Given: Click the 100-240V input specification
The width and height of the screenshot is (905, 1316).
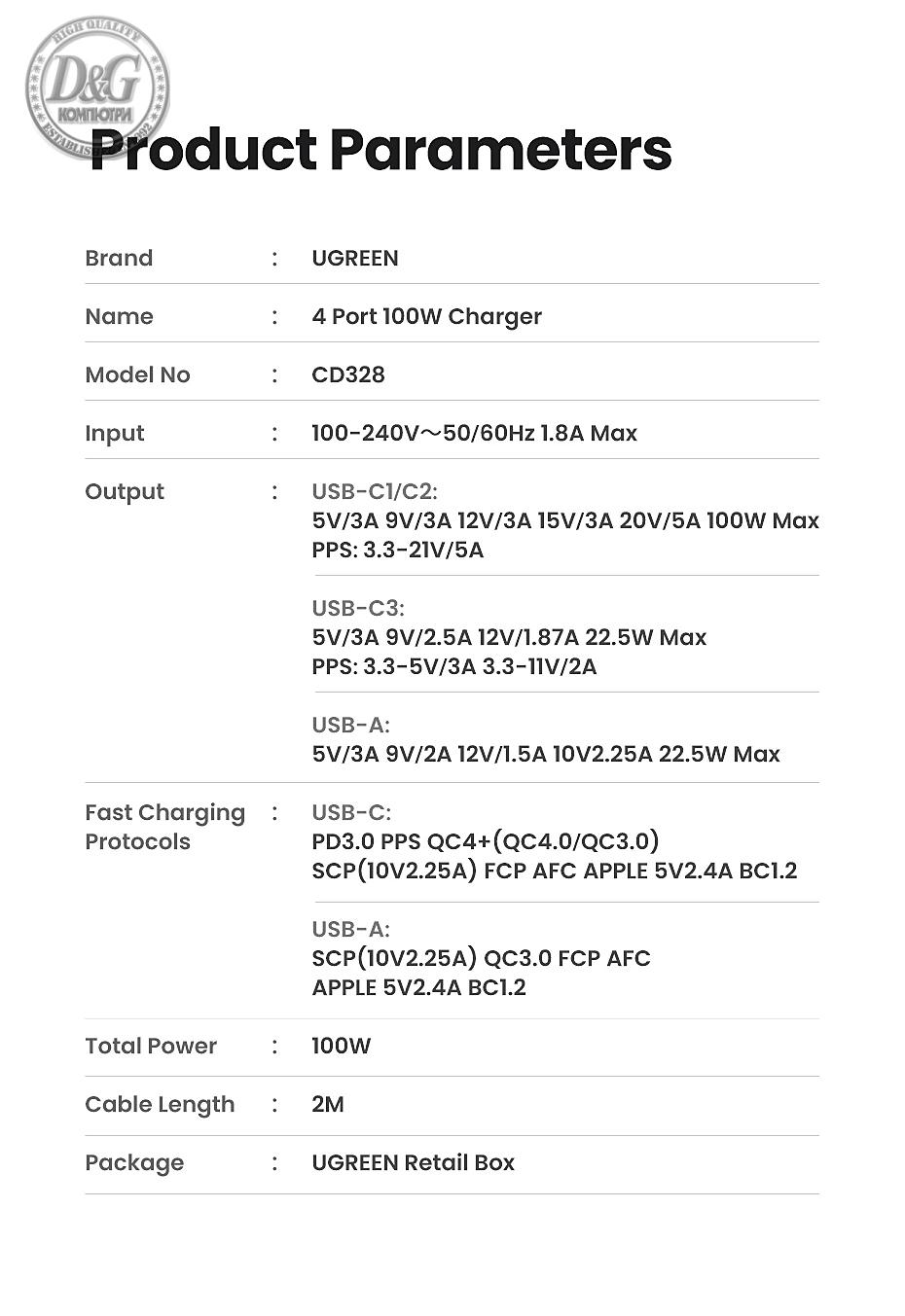Looking at the screenshot, I should click(474, 434).
